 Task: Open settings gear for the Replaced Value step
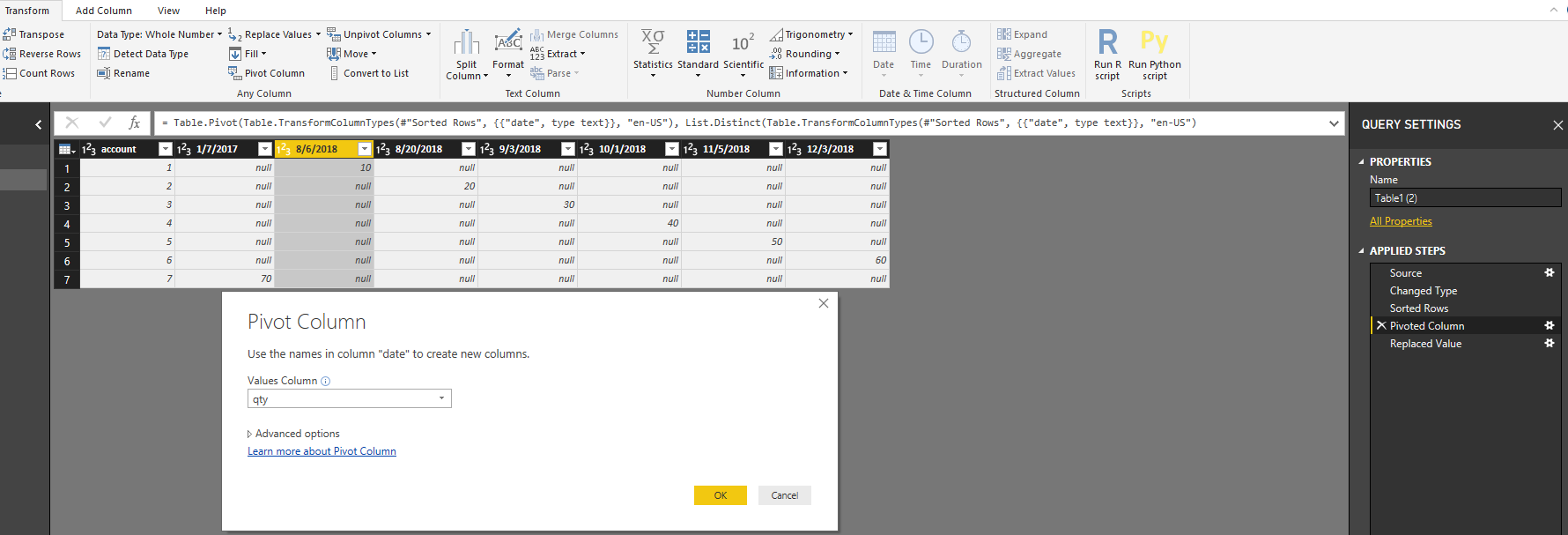click(x=1550, y=343)
